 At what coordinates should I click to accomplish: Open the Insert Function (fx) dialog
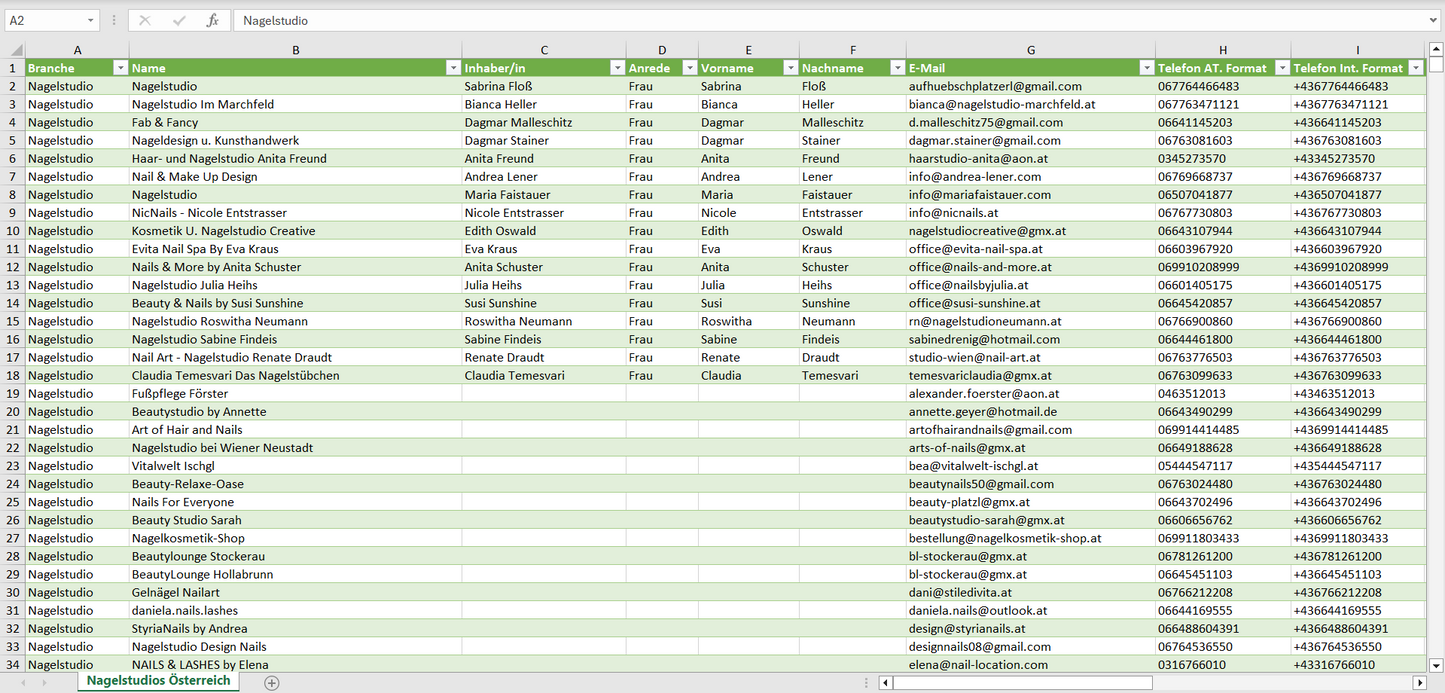point(212,20)
